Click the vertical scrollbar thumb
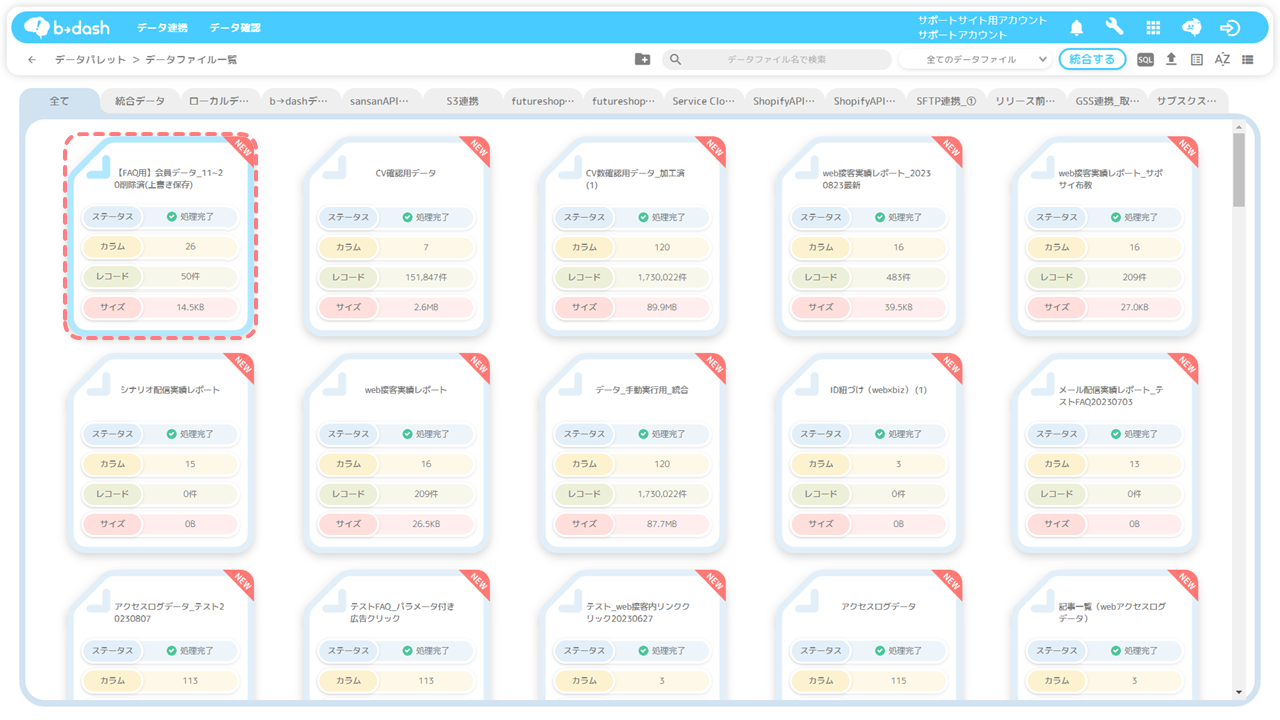This screenshot has width=1280, height=720. pos(1239,168)
